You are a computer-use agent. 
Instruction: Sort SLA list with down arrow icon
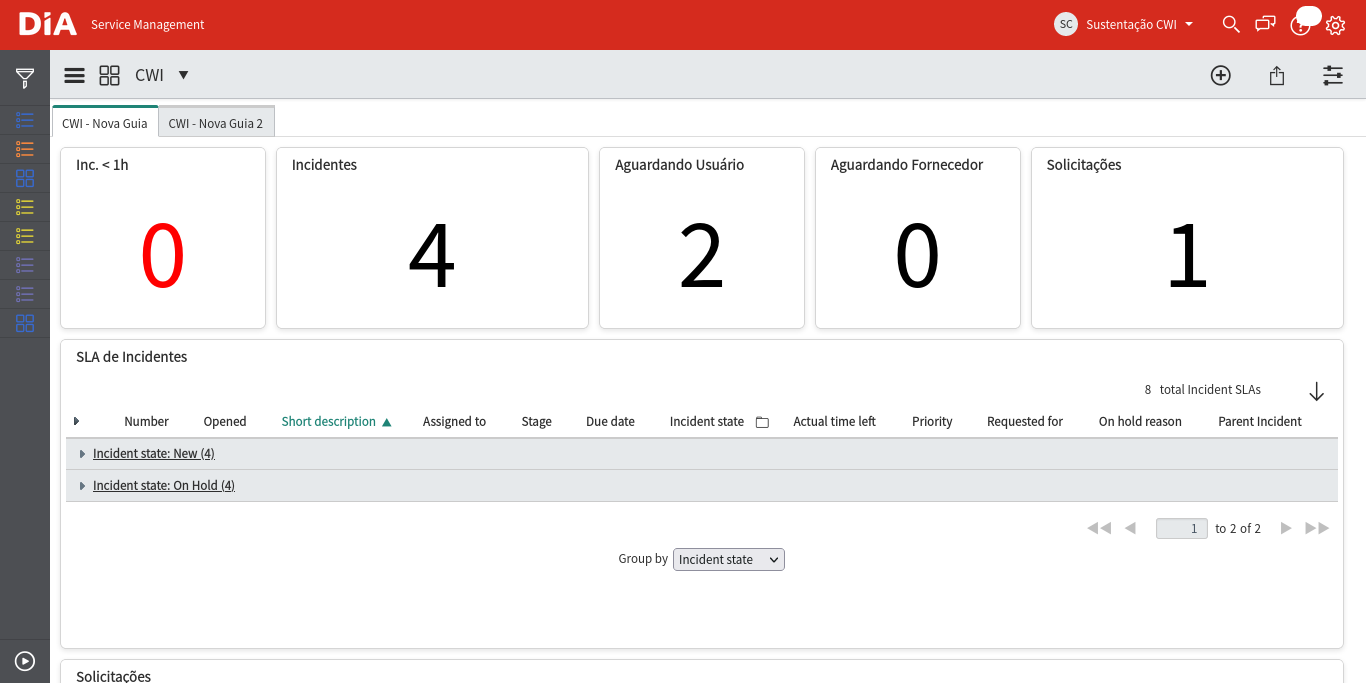tap(1316, 391)
